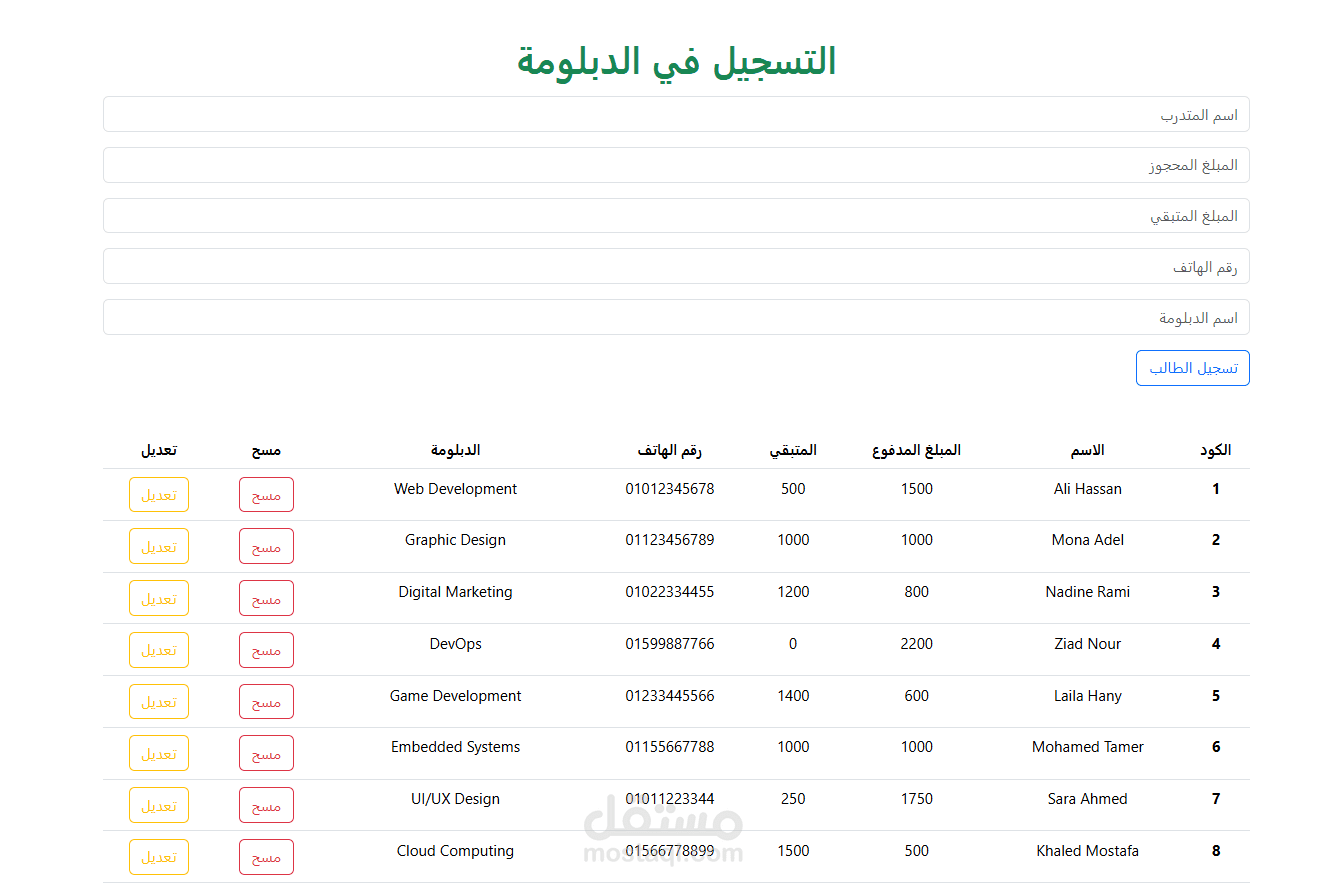
Task: Click the المبلغ المدفوع column header
Action: 917,450
